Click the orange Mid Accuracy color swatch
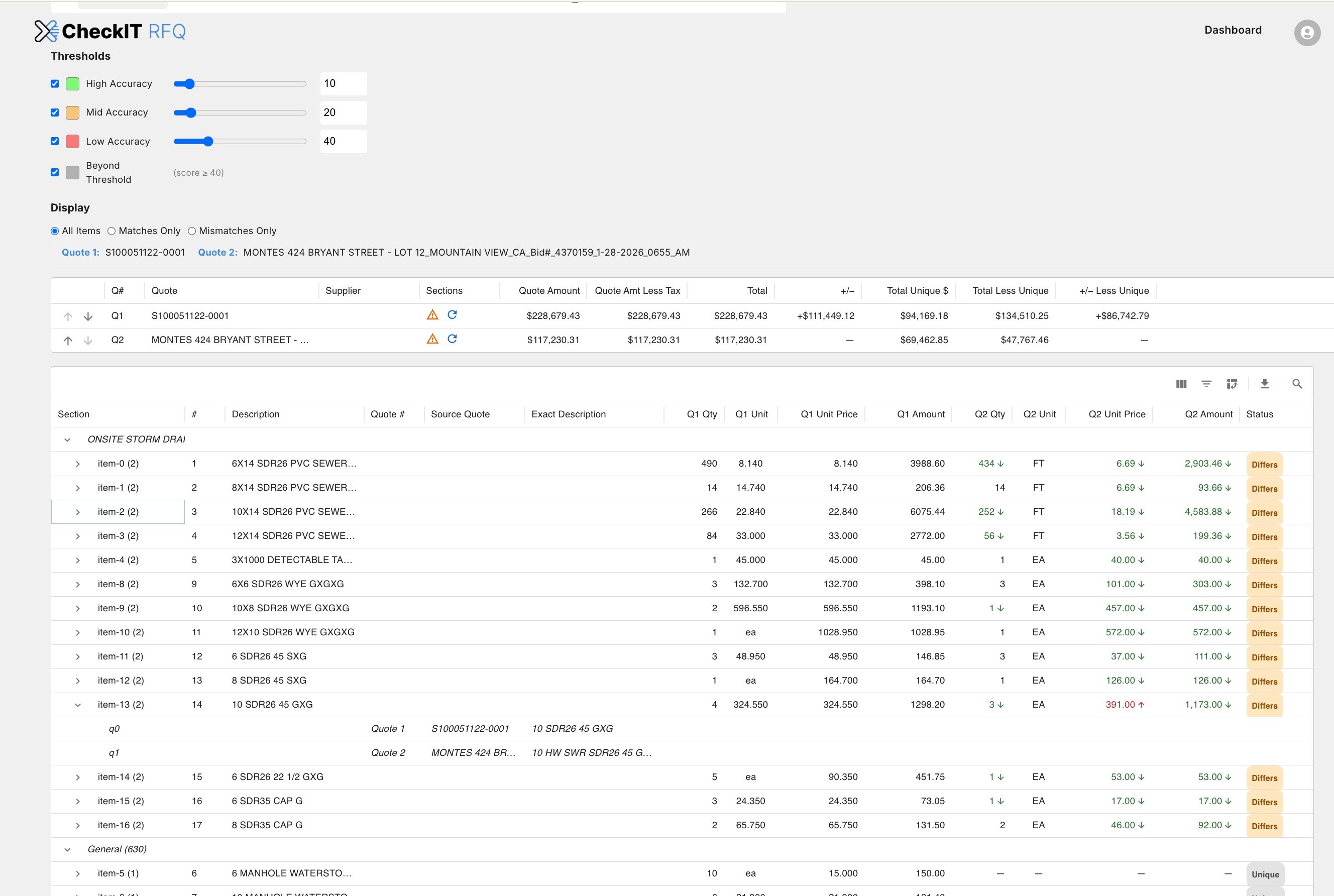Image resolution: width=1334 pixels, height=896 pixels. point(72,113)
